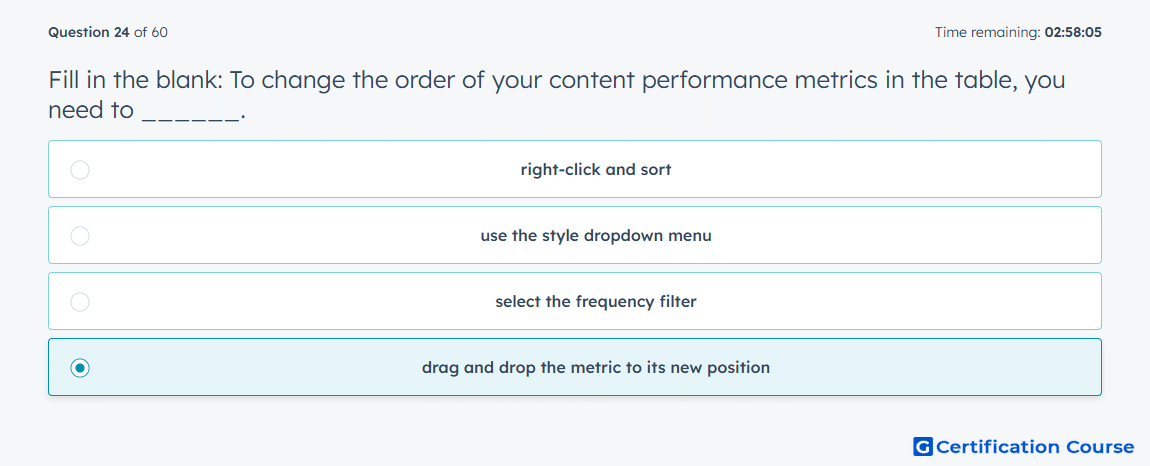This screenshot has width=1150, height=466.
Task: Click the selected "drag and drop" radio button
Action: (x=80, y=368)
